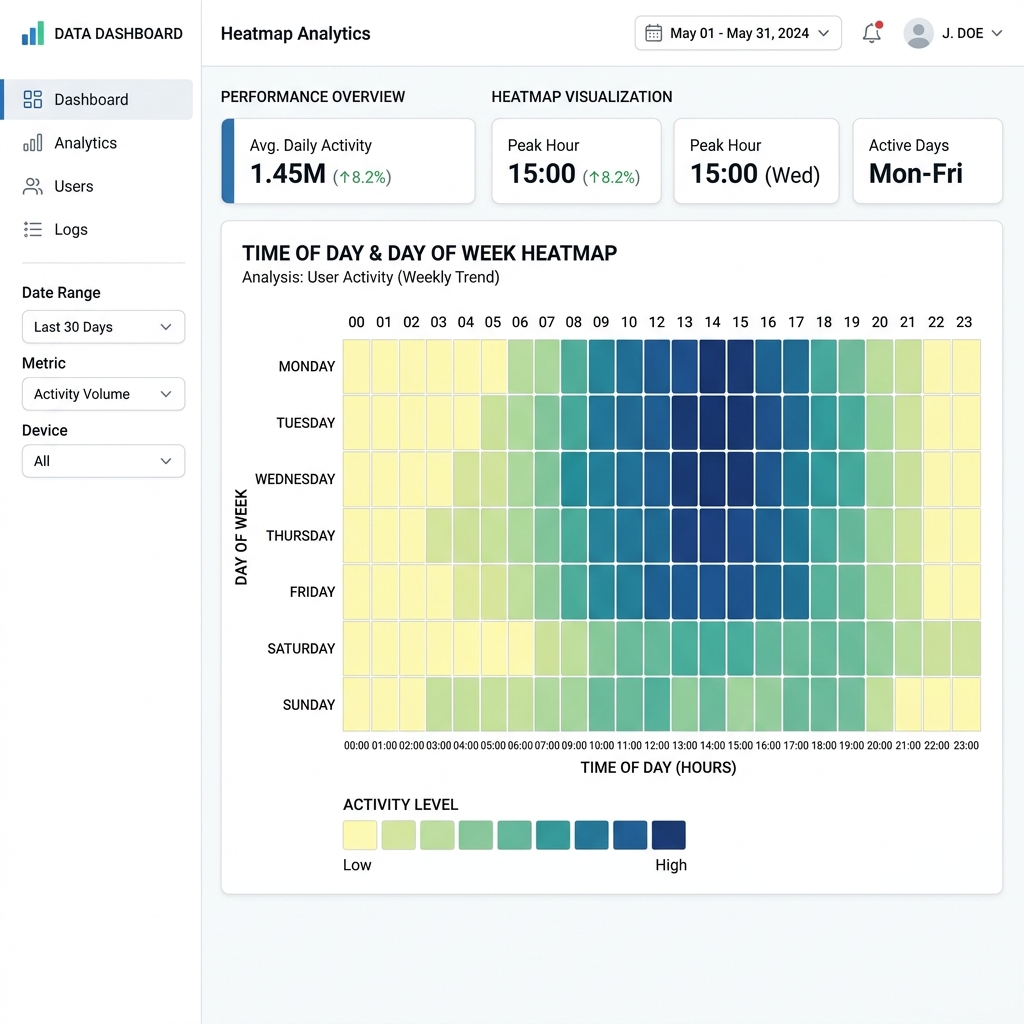Select the Avg. Daily Activity card
The image size is (1024, 1024).
pyautogui.click(x=348, y=161)
